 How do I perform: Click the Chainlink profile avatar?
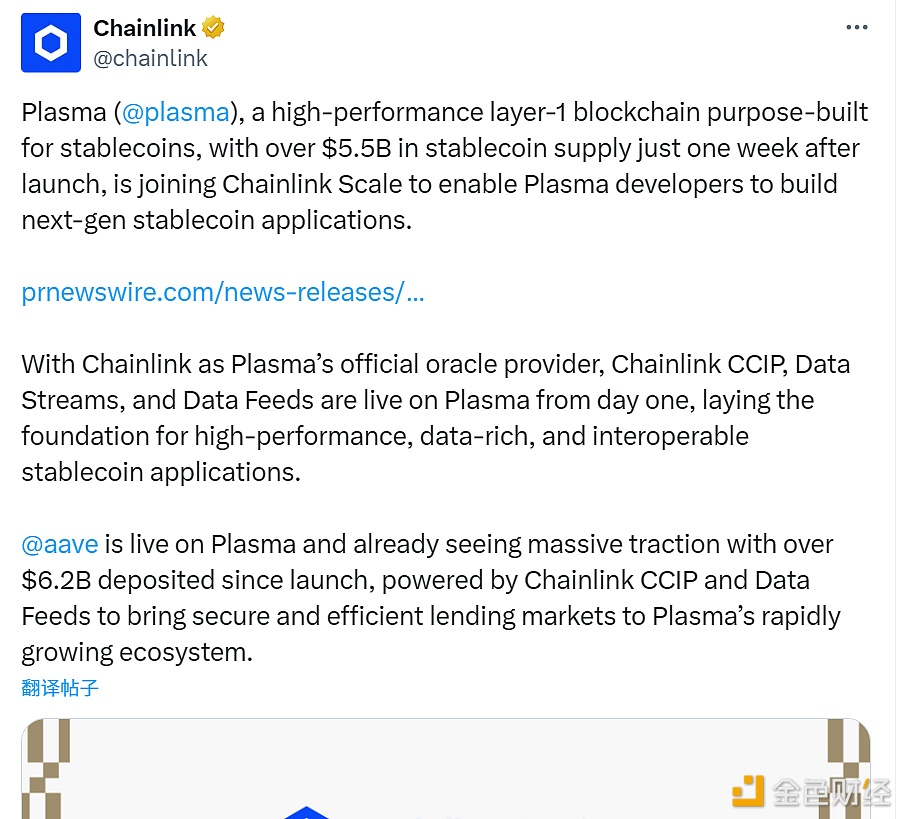(51, 43)
